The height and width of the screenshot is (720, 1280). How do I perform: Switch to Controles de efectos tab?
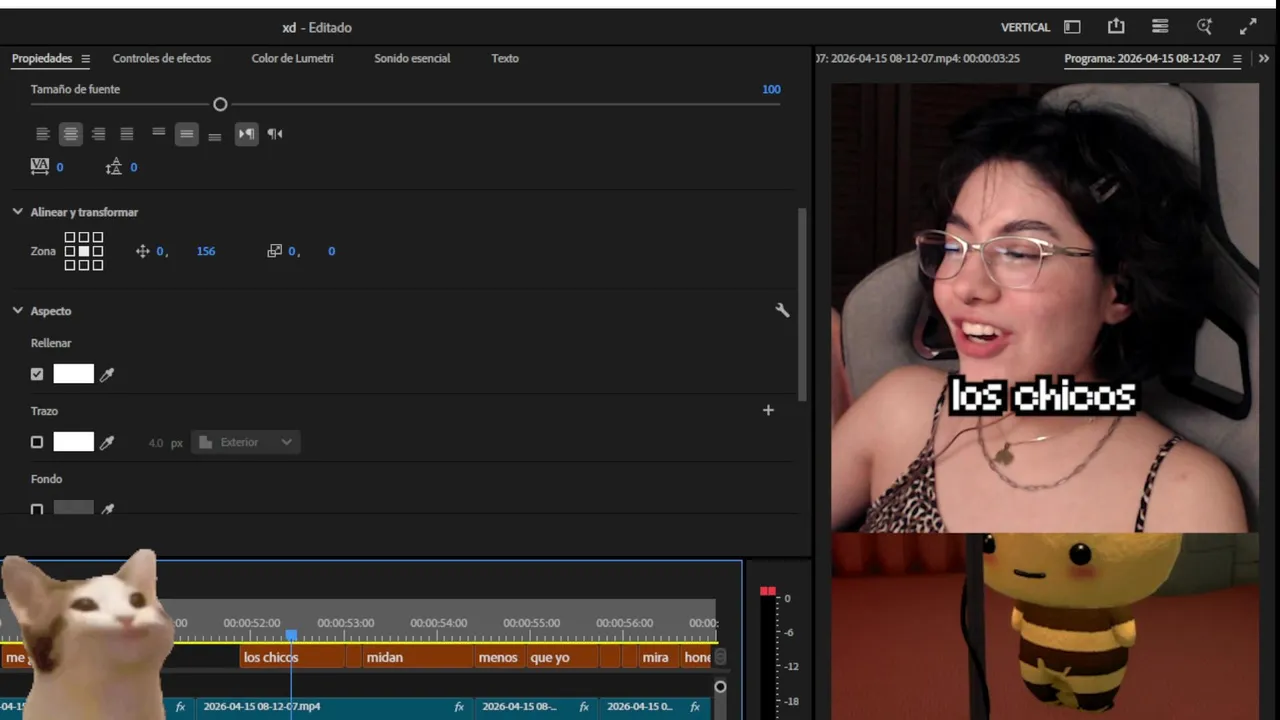tap(162, 59)
